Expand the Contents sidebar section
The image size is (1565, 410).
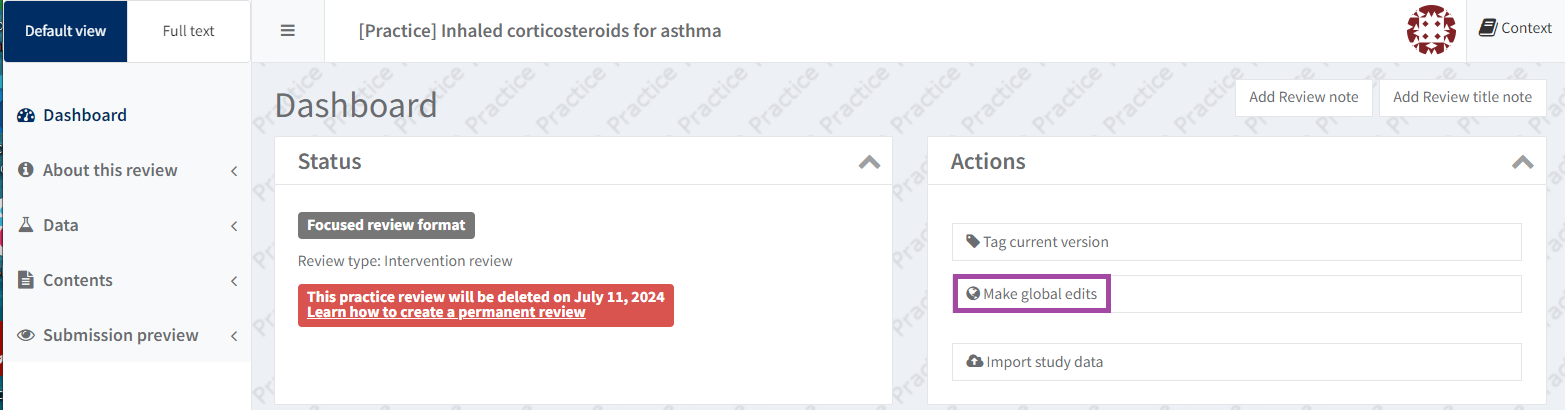[234, 281]
